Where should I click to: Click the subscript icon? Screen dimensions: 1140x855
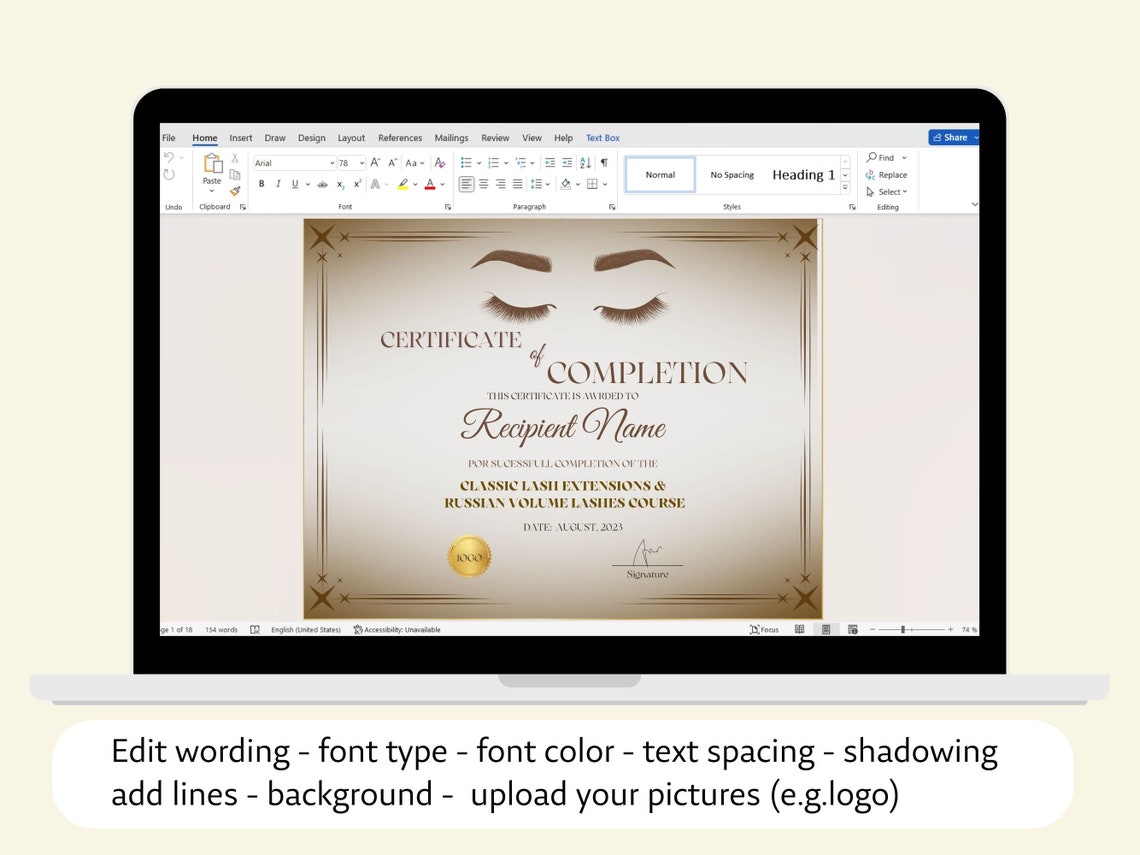click(340, 184)
